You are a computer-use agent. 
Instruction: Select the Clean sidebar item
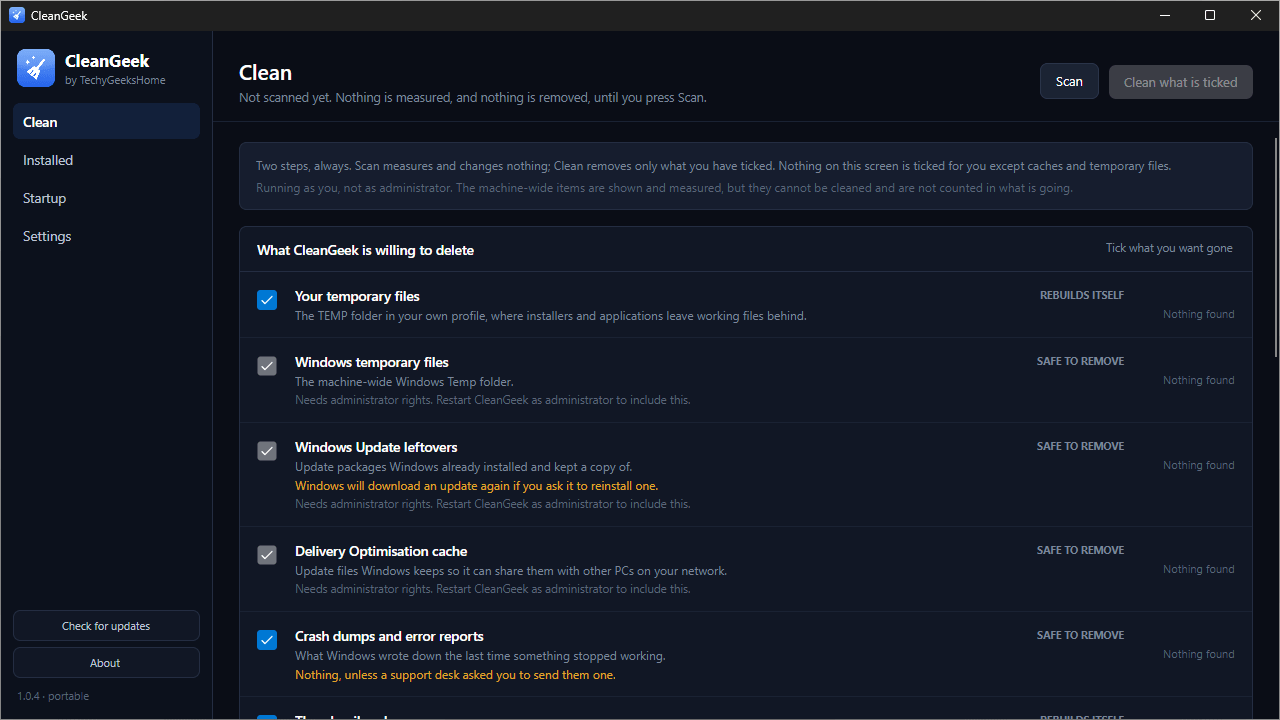pos(106,122)
